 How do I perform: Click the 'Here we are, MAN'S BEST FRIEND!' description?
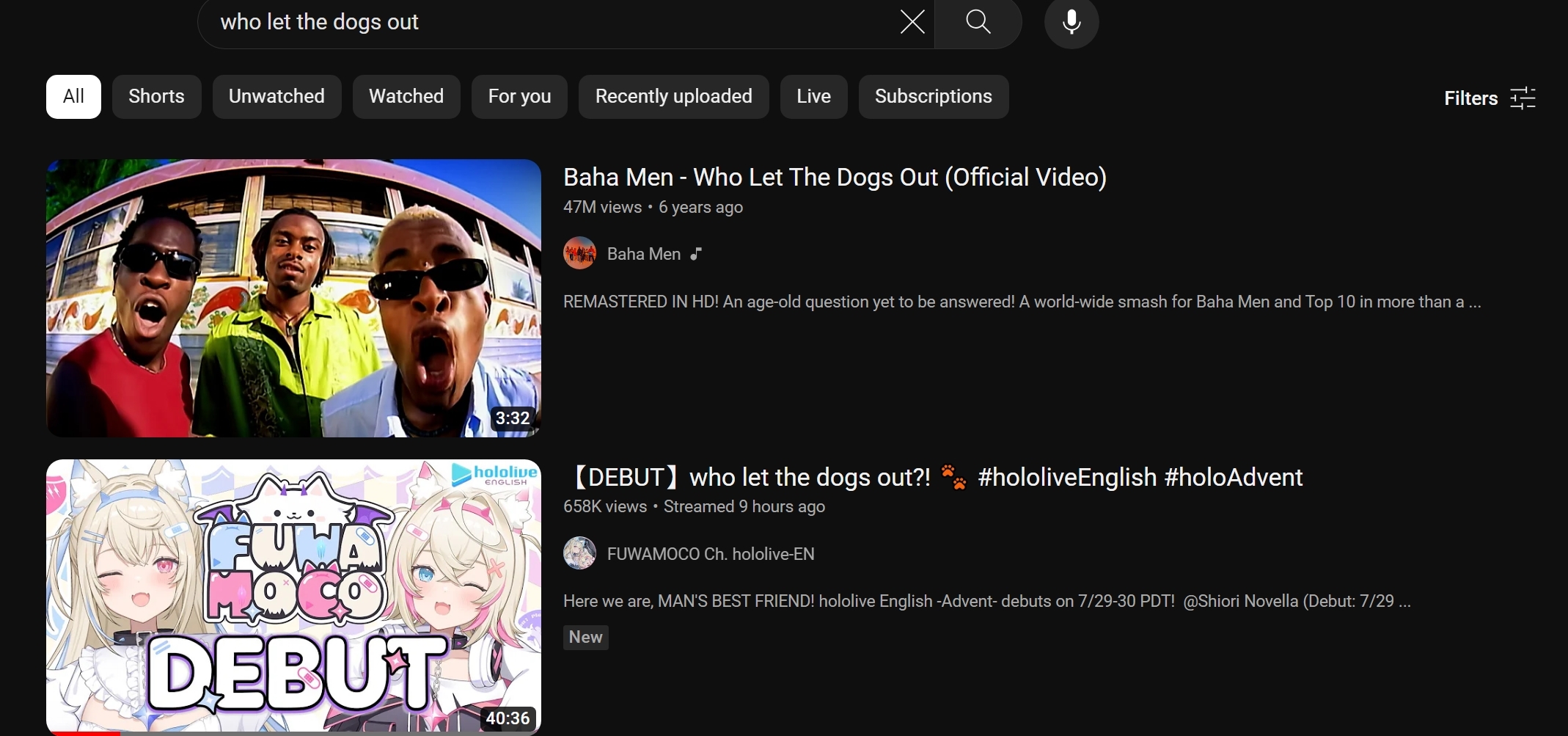tap(986, 601)
